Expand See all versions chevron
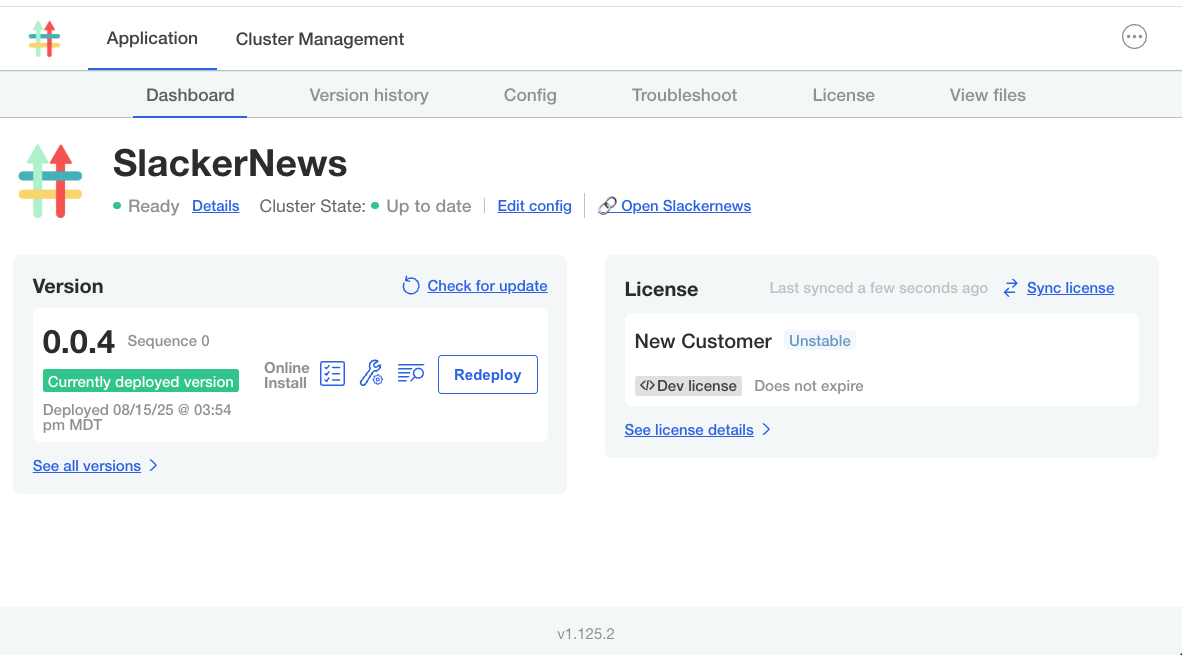The image size is (1182, 655). (152, 465)
